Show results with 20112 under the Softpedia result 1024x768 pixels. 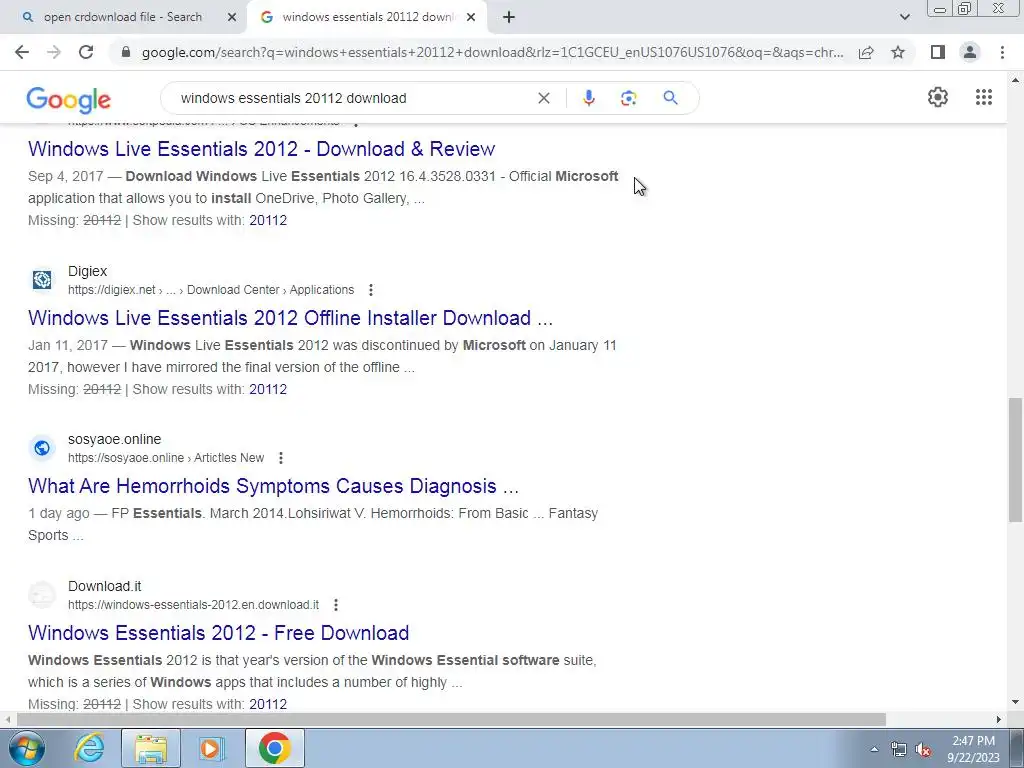tap(268, 220)
